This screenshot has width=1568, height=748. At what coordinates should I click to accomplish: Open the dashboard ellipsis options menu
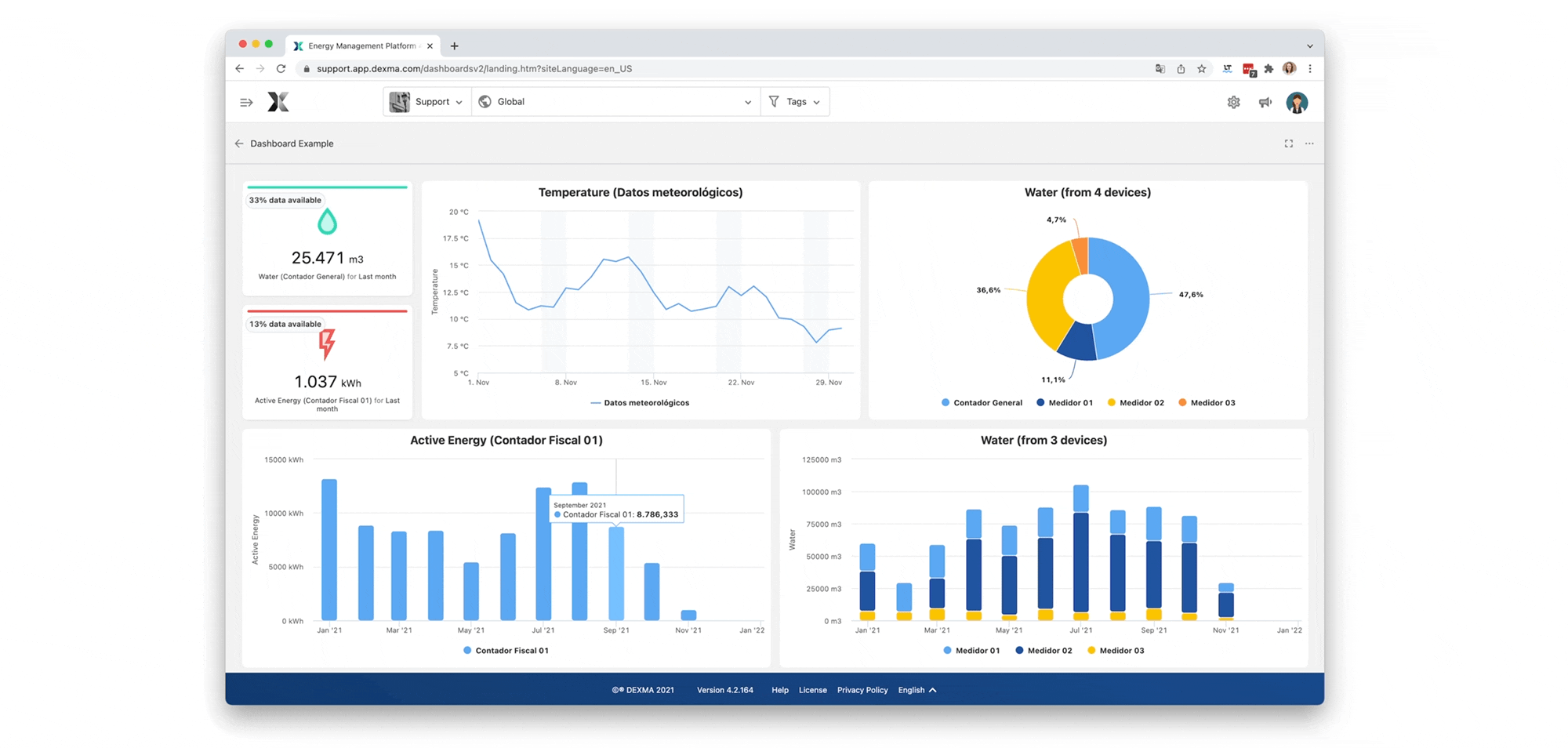coord(1309,143)
